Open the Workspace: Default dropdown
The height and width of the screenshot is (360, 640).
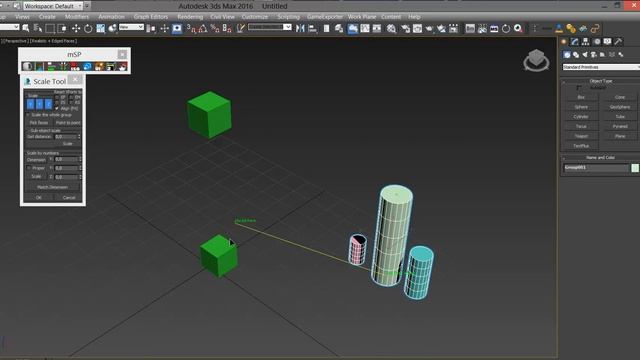coord(53,6)
